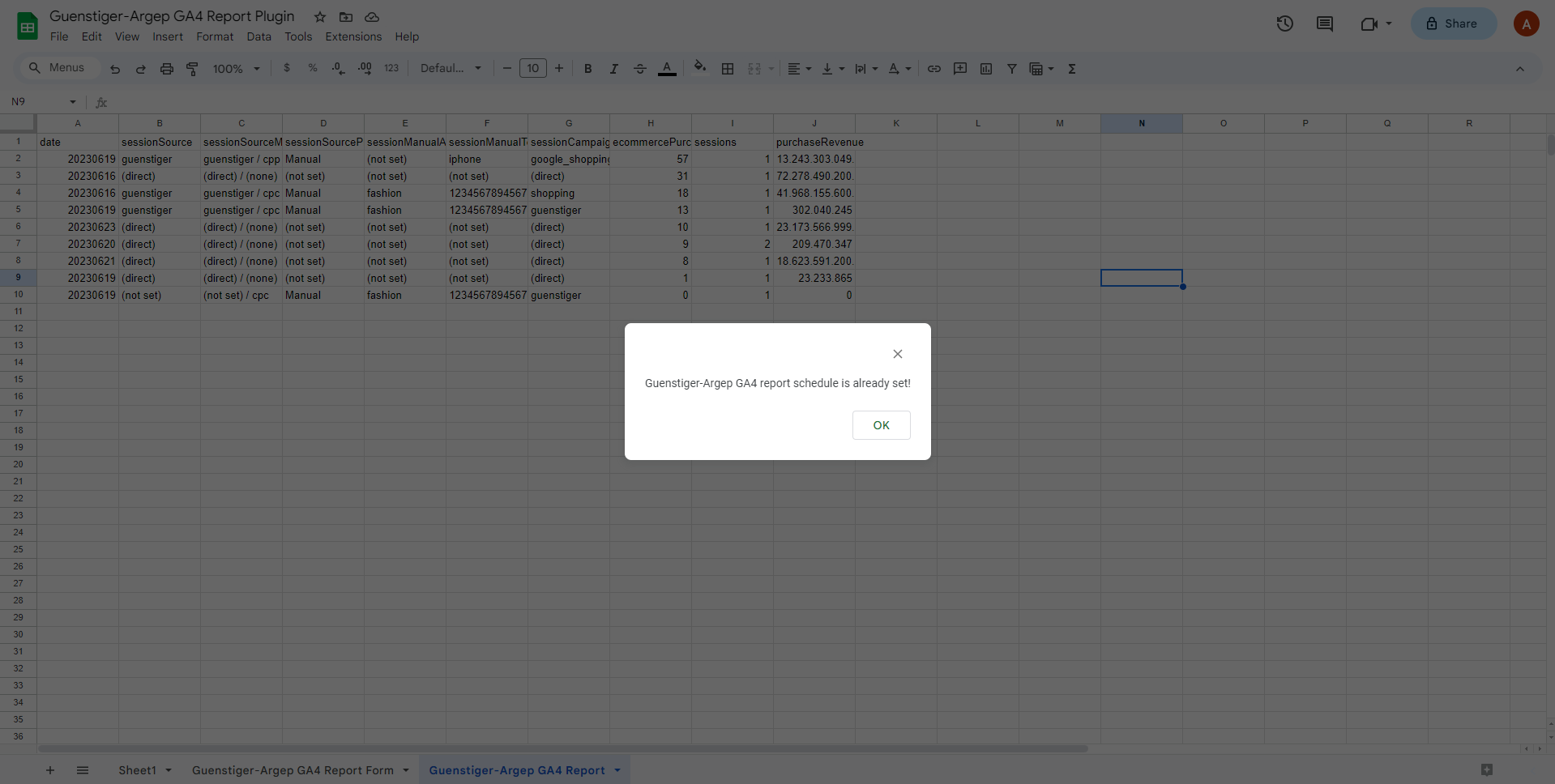Open the File menu
This screenshot has width=1555, height=784.
[x=59, y=36]
